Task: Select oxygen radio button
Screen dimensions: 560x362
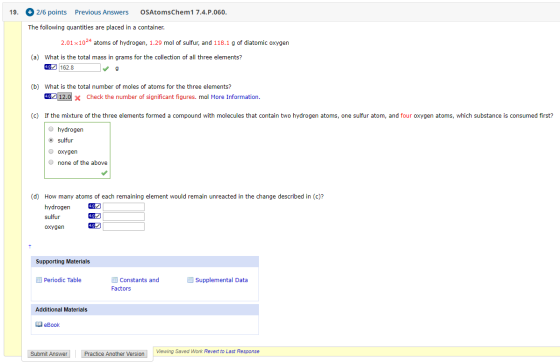Action: [x=51, y=151]
